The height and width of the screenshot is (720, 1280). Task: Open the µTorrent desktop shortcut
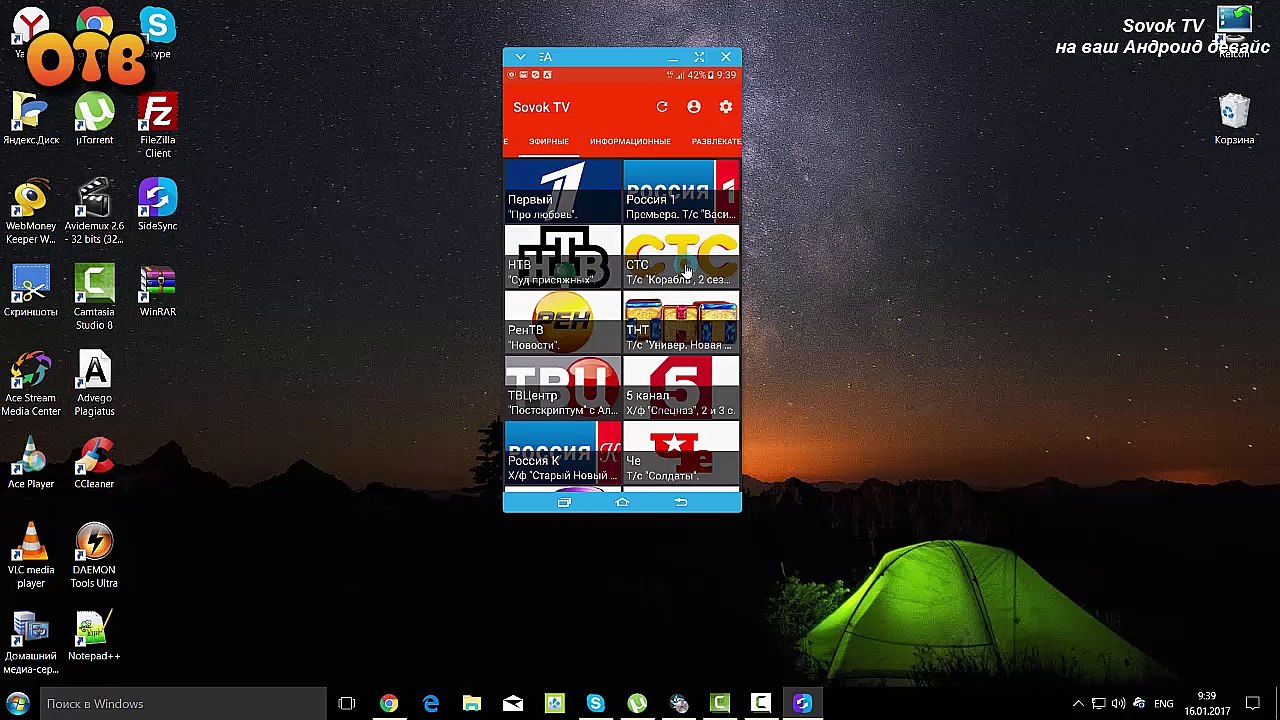coord(94,119)
